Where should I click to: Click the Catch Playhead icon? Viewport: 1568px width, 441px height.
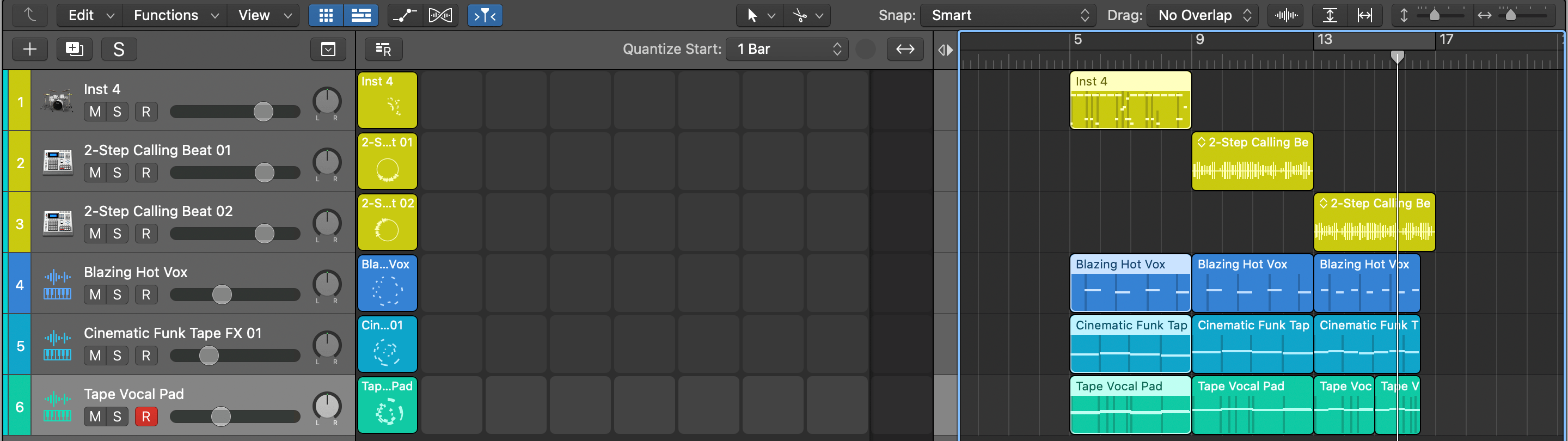(485, 15)
